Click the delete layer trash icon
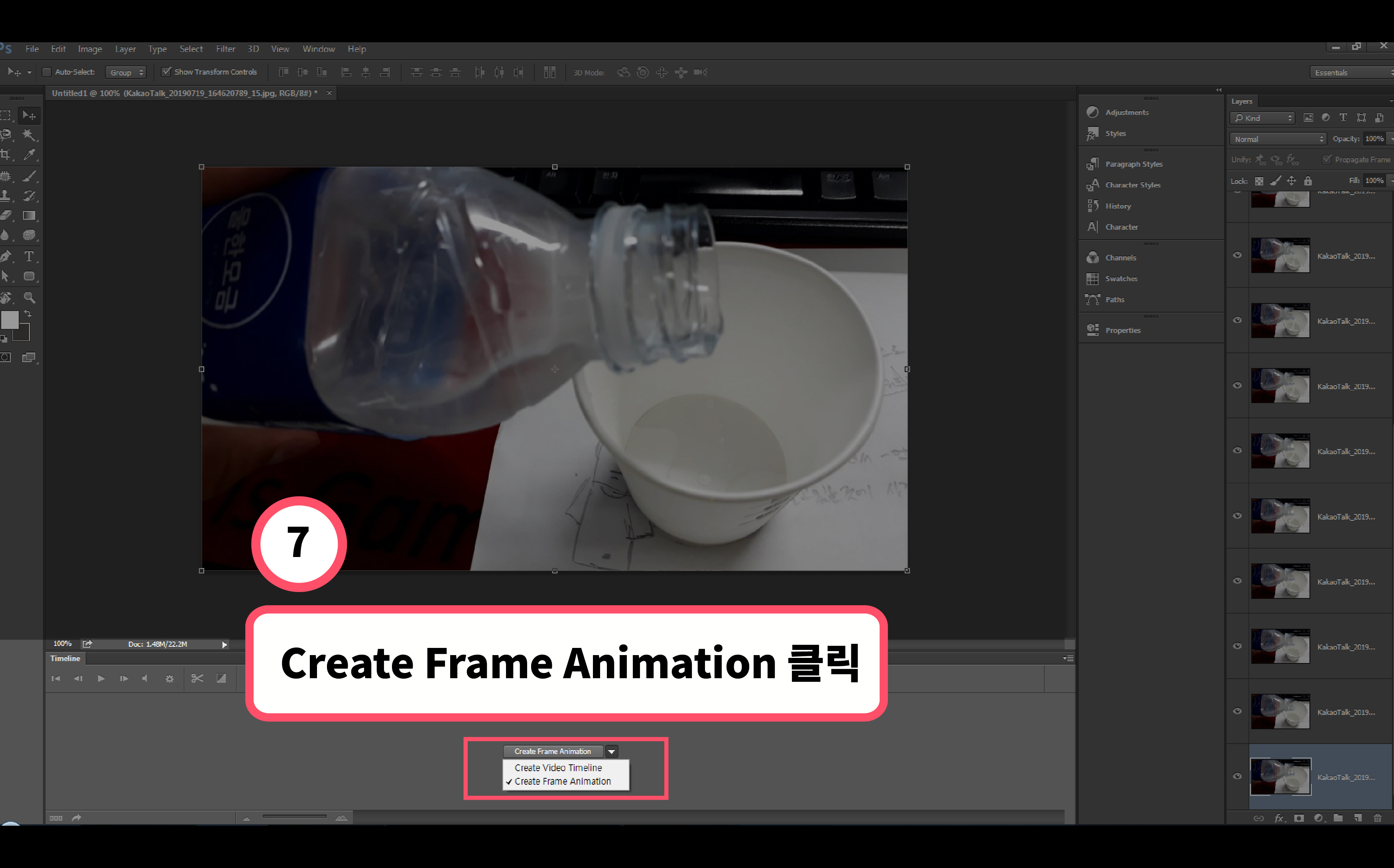 [1377, 818]
